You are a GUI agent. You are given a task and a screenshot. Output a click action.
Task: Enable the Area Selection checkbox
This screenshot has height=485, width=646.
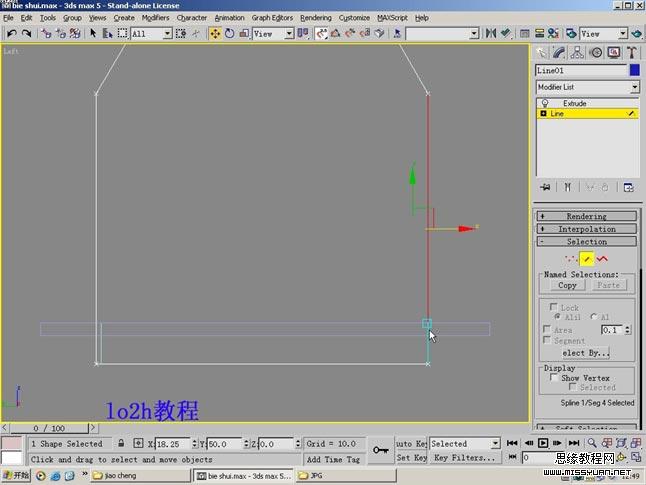click(x=547, y=329)
